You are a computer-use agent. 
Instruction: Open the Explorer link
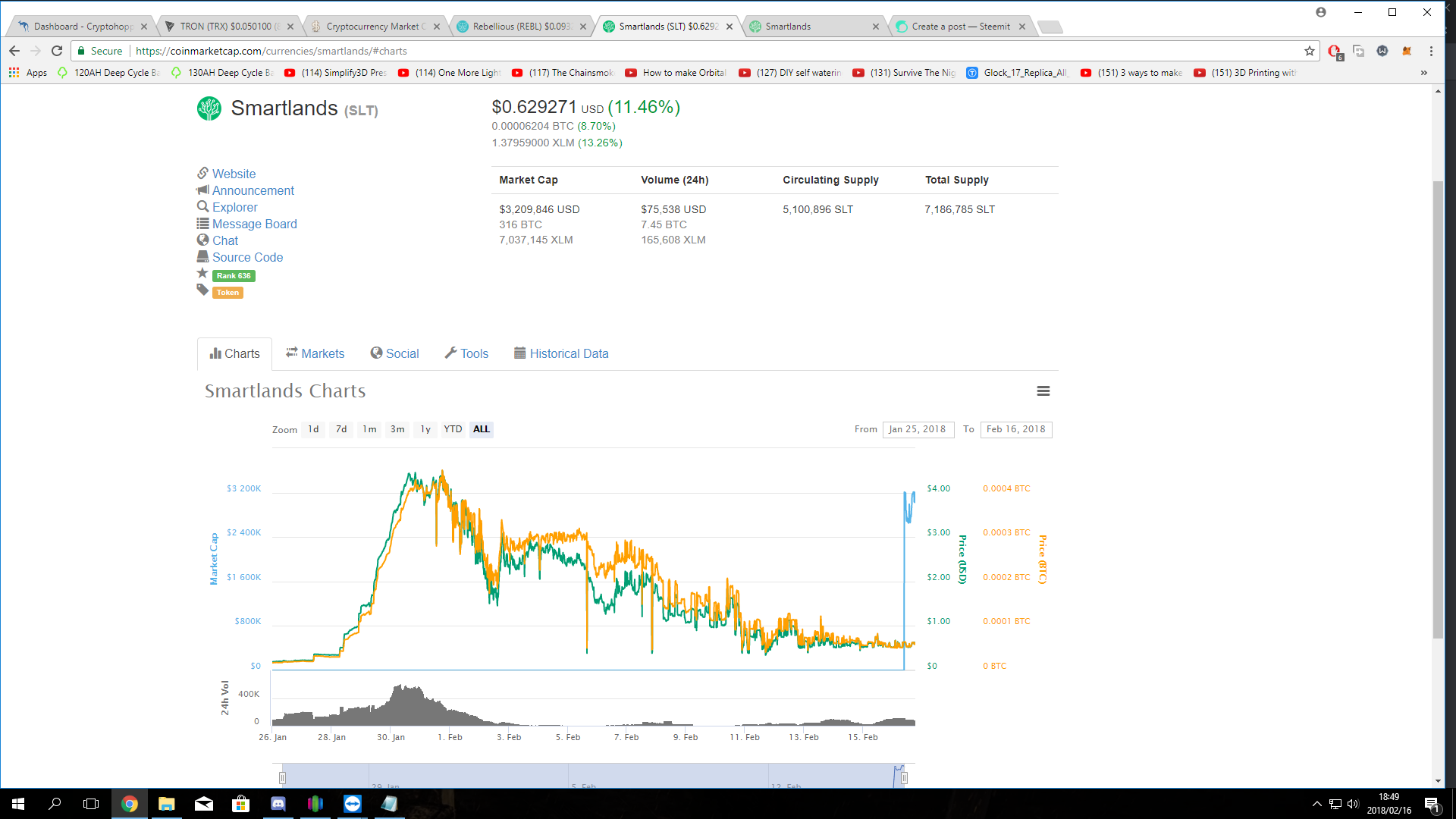[234, 207]
